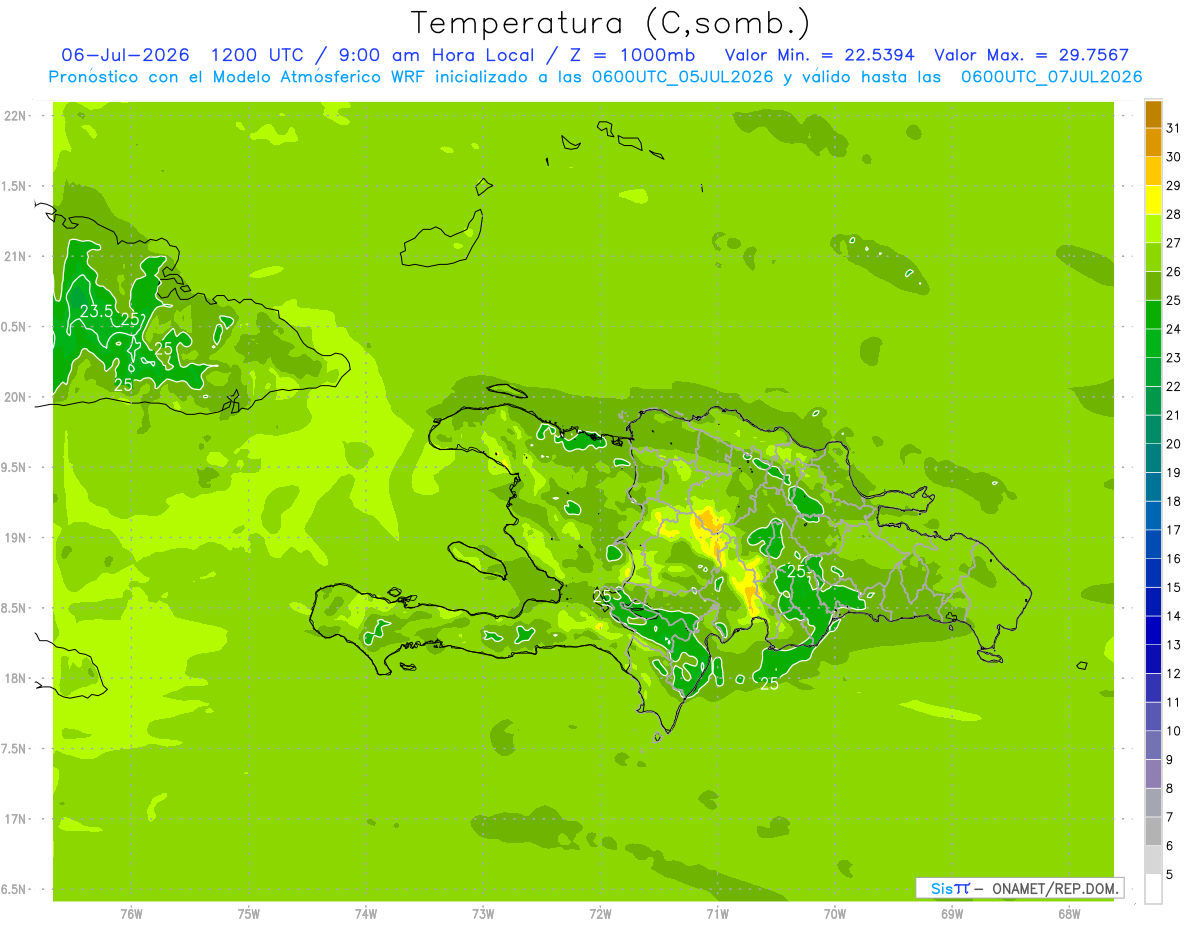Click the '76W' longitude label

[x=131, y=913]
